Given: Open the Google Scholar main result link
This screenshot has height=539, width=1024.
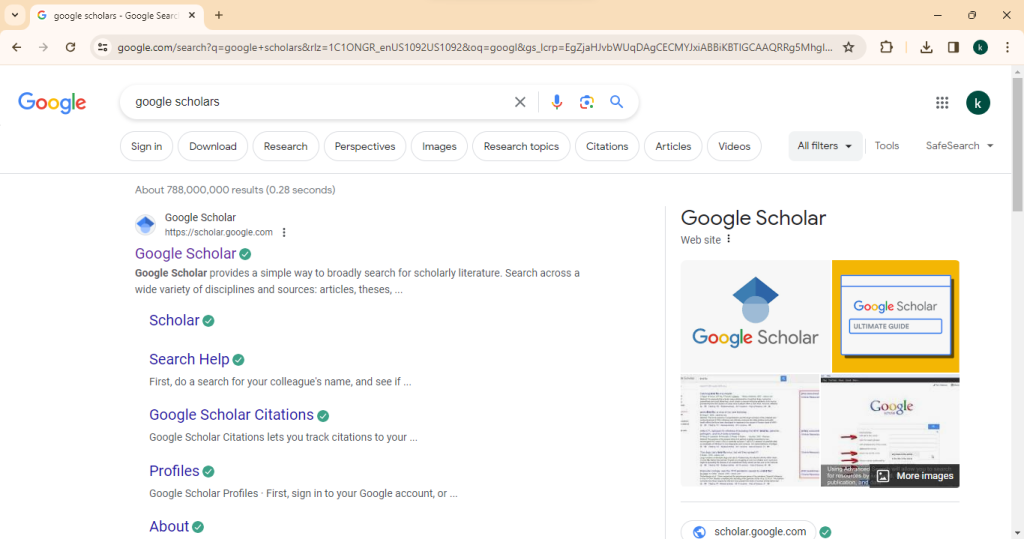Looking at the screenshot, I should coord(185,253).
